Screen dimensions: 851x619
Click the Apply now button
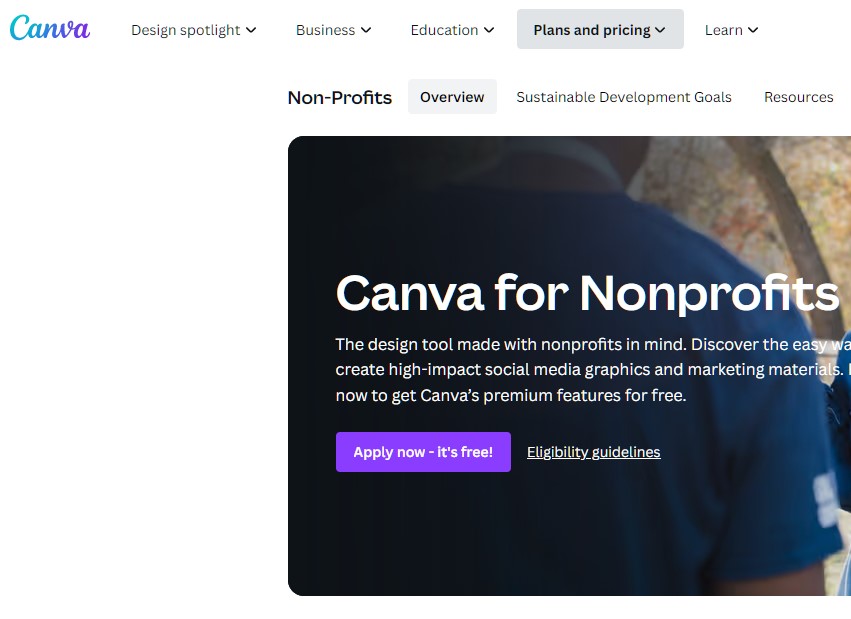pyautogui.click(x=422, y=452)
